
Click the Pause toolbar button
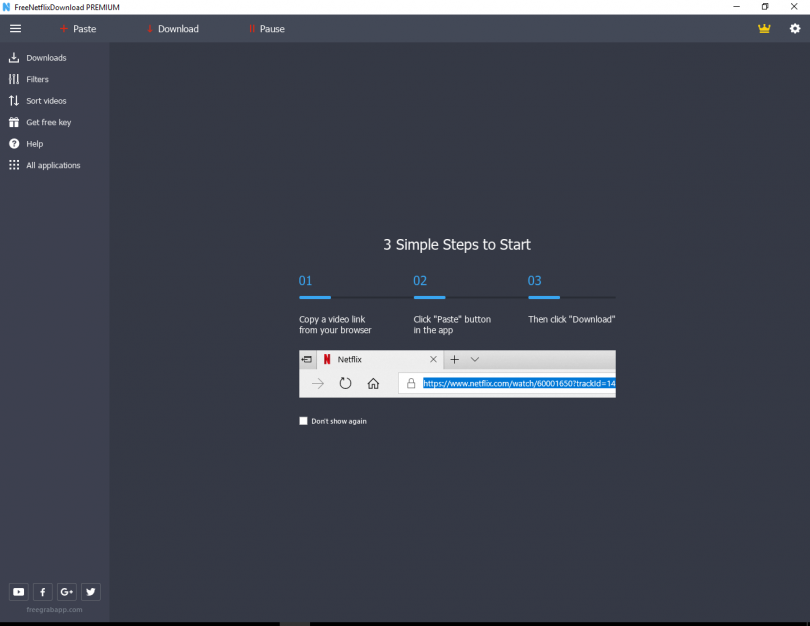click(267, 29)
